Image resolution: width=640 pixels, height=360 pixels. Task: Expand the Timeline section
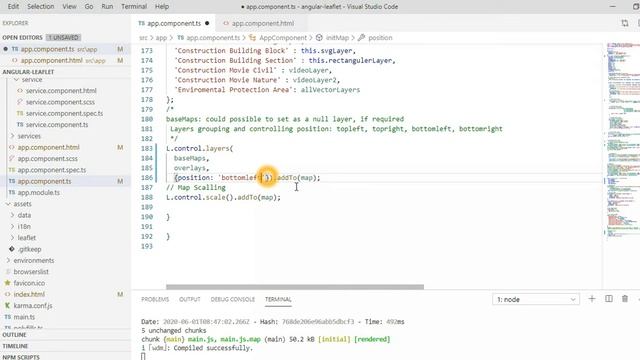click(15, 346)
